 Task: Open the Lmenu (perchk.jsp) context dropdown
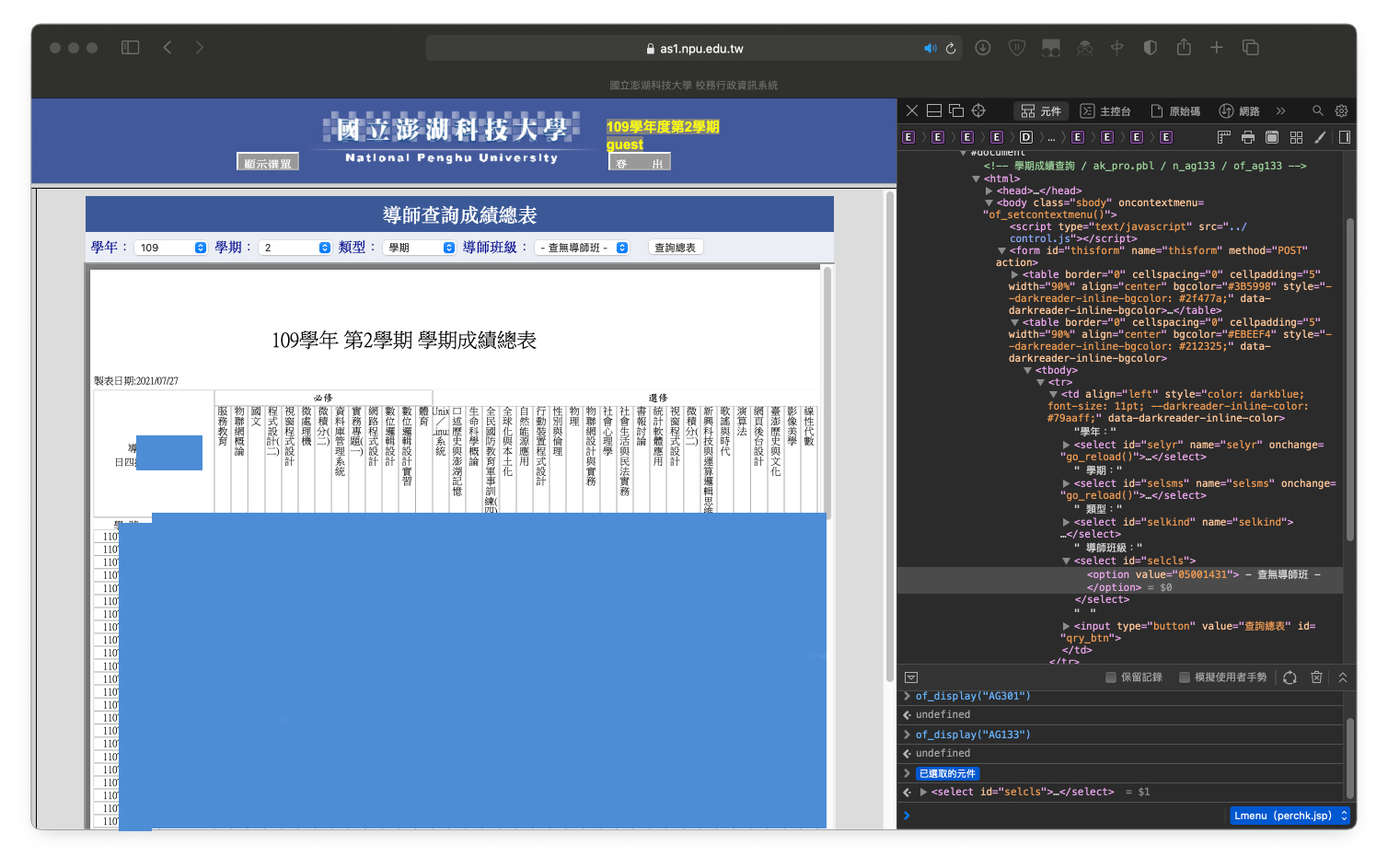point(1290,816)
